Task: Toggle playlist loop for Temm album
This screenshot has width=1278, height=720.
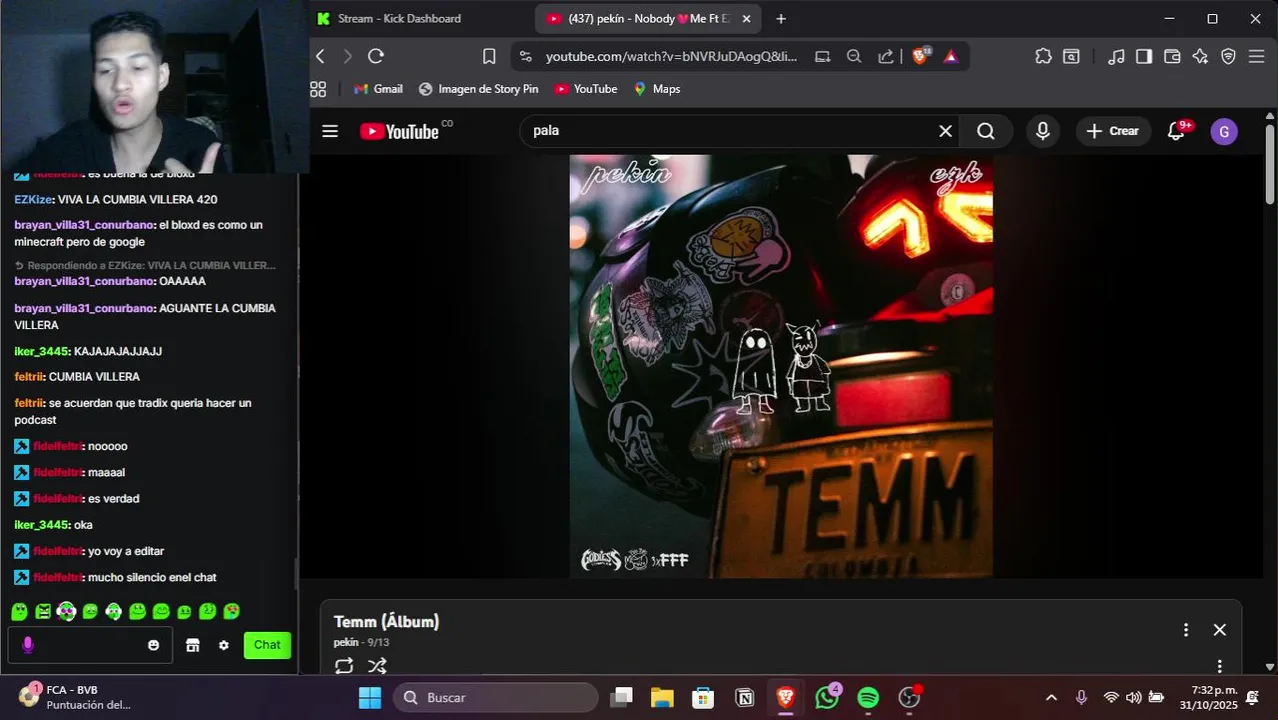Action: tap(344, 665)
